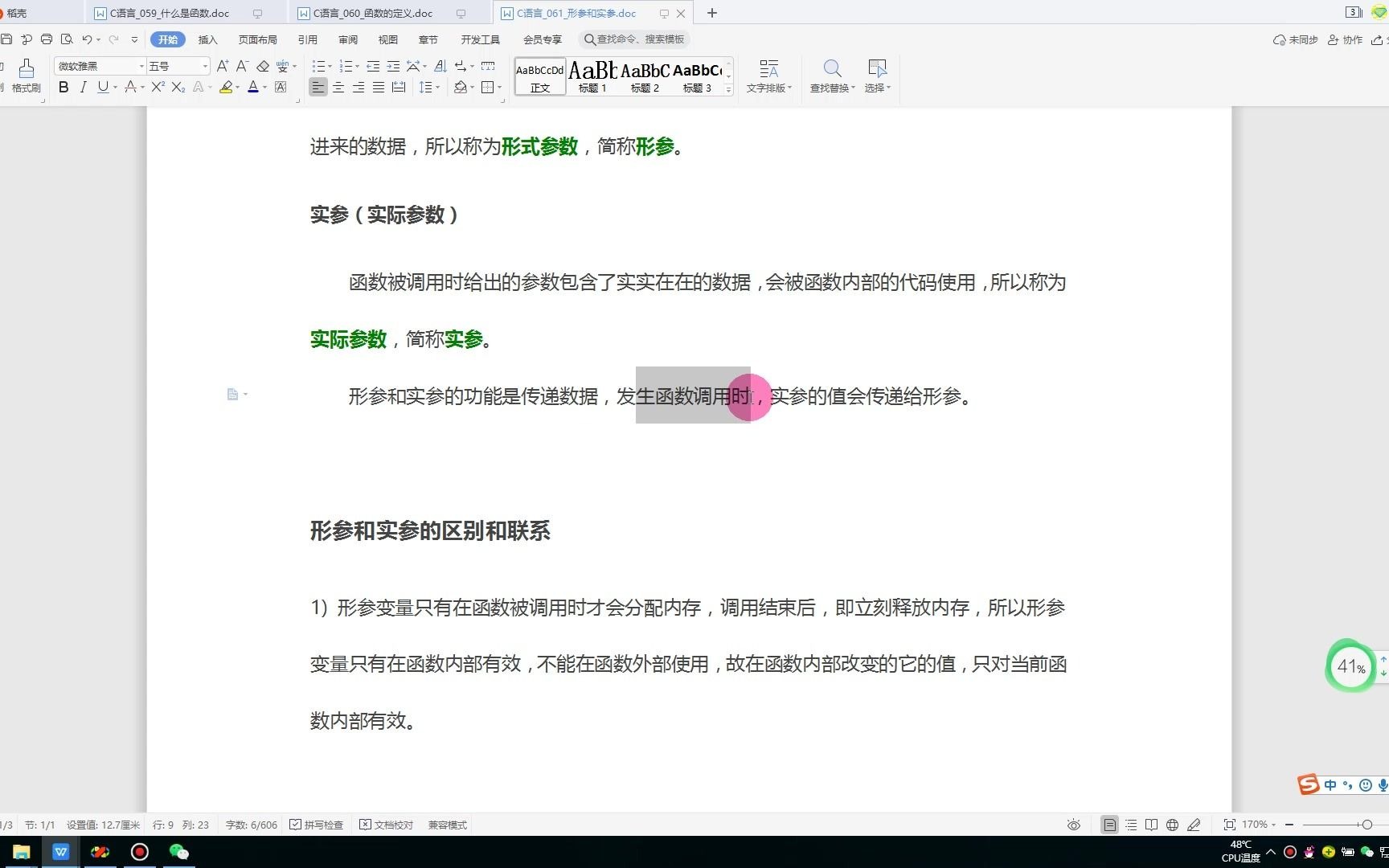Click the redo arrow icon

coord(113,39)
